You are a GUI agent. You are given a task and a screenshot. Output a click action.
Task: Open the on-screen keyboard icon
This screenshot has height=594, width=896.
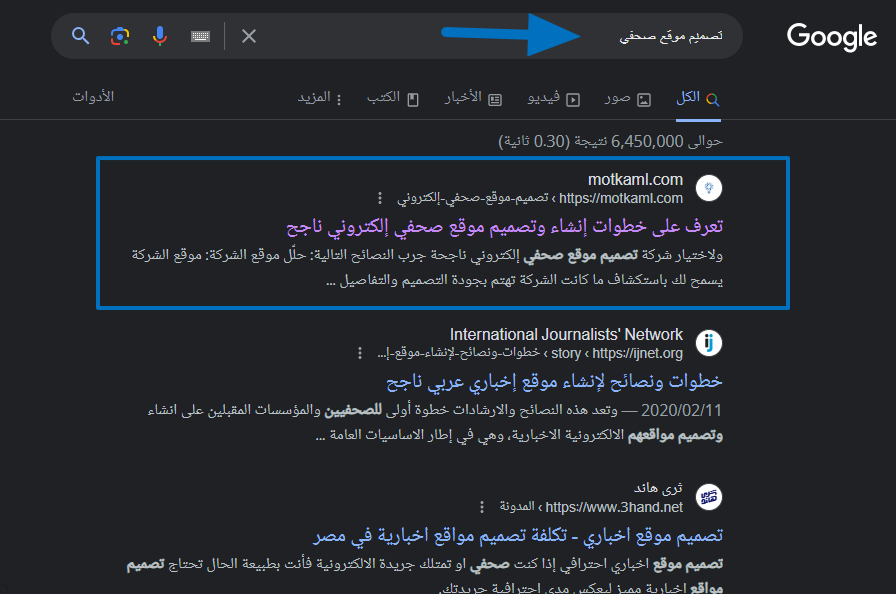tap(200, 37)
